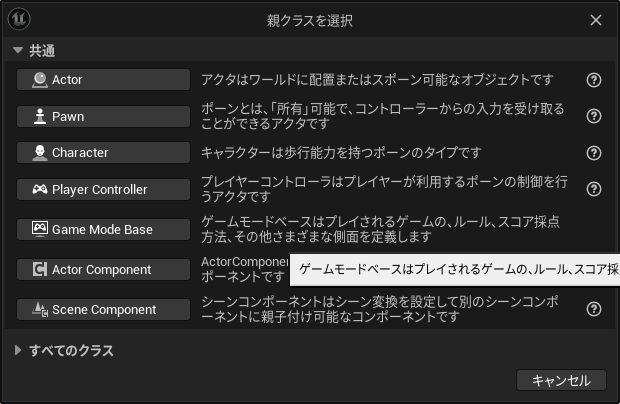The height and width of the screenshot is (404, 620).
Task: Click the Pawn chess piece icon
Action: [x=40, y=117]
